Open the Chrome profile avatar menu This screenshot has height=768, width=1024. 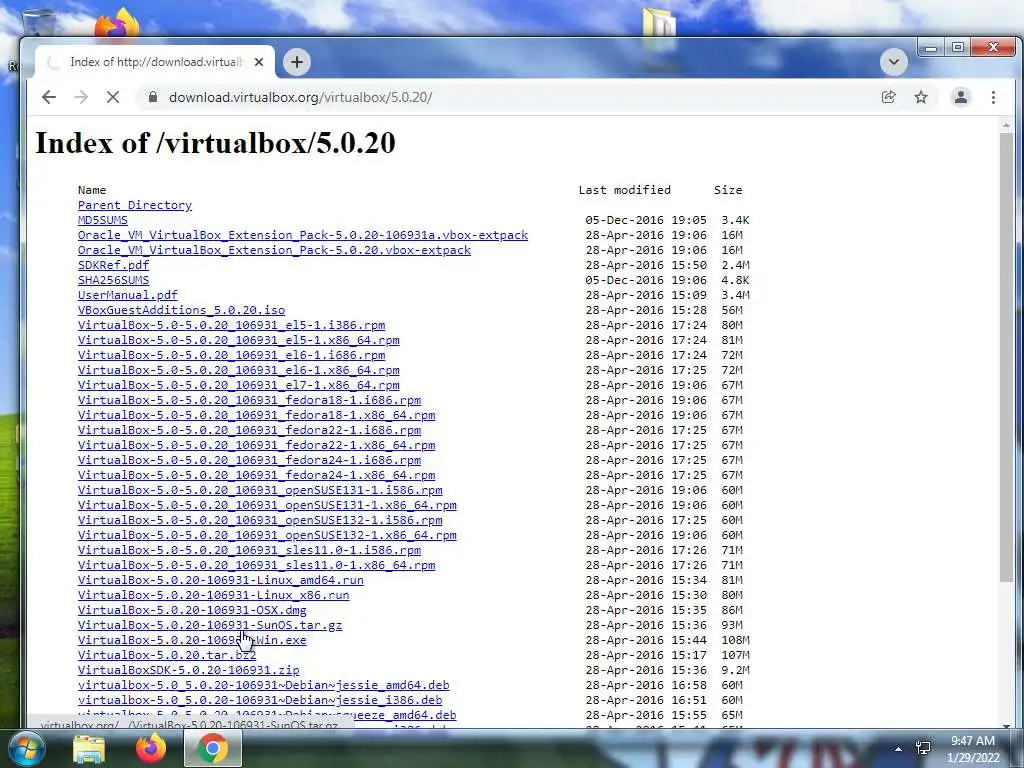point(961,97)
